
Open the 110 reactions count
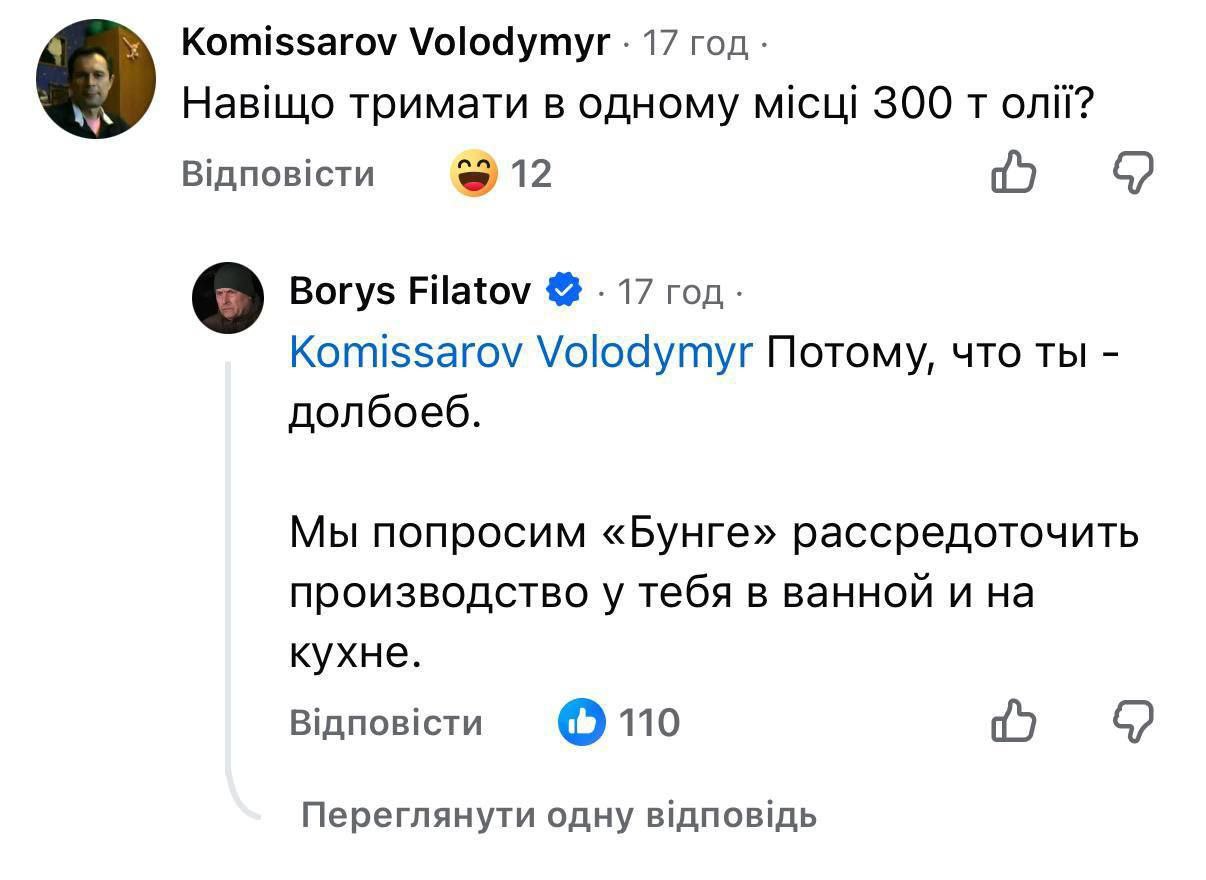(649, 722)
